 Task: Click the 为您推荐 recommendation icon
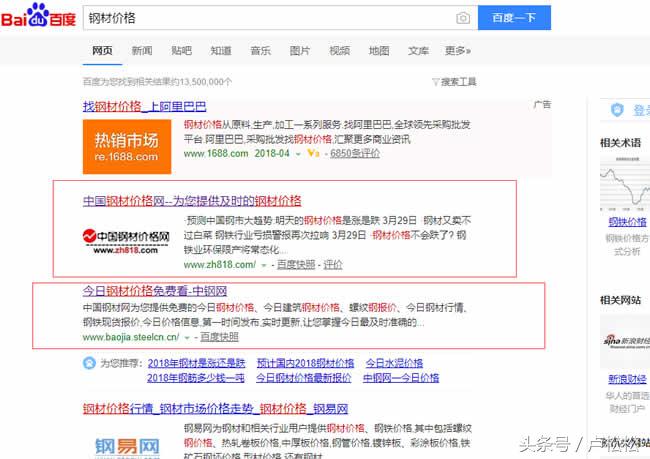(x=89, y=363)
